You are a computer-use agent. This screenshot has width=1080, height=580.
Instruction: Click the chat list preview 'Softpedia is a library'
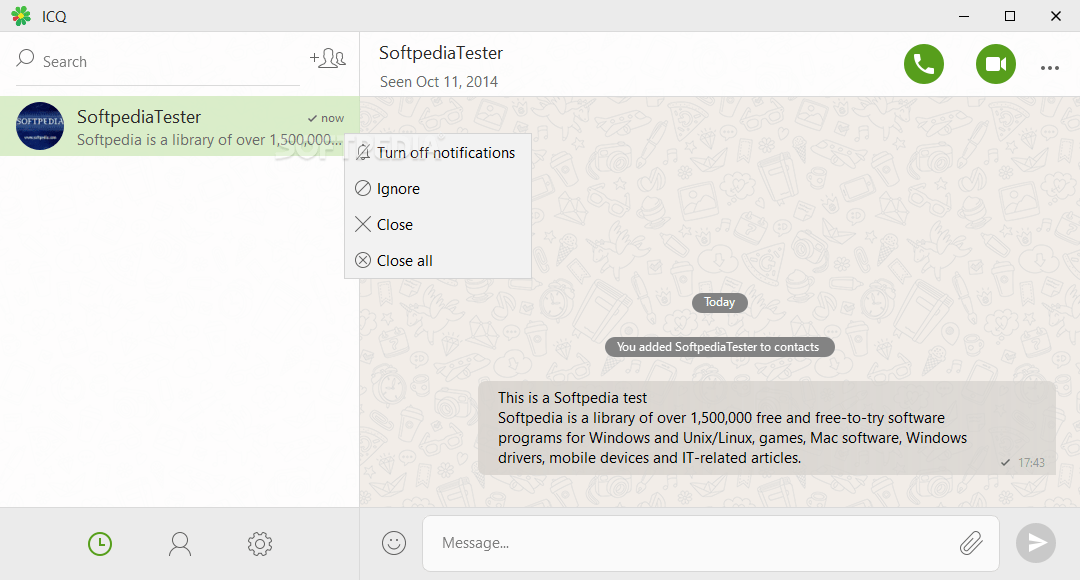pos(209,140)
